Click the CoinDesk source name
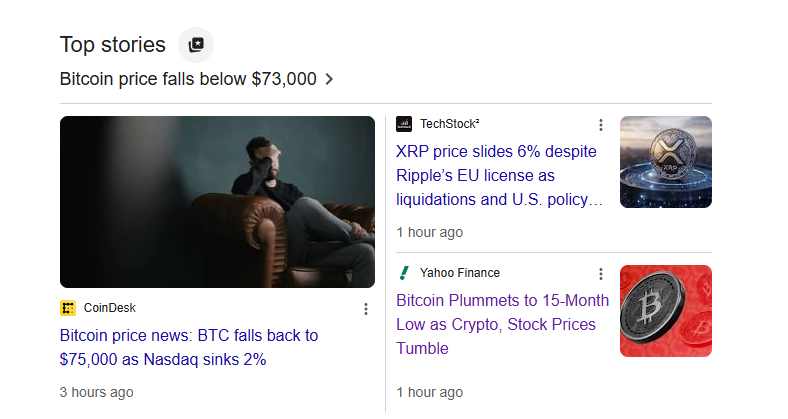Viewport: 788px width, 419px height. click(x=110, y=309)
